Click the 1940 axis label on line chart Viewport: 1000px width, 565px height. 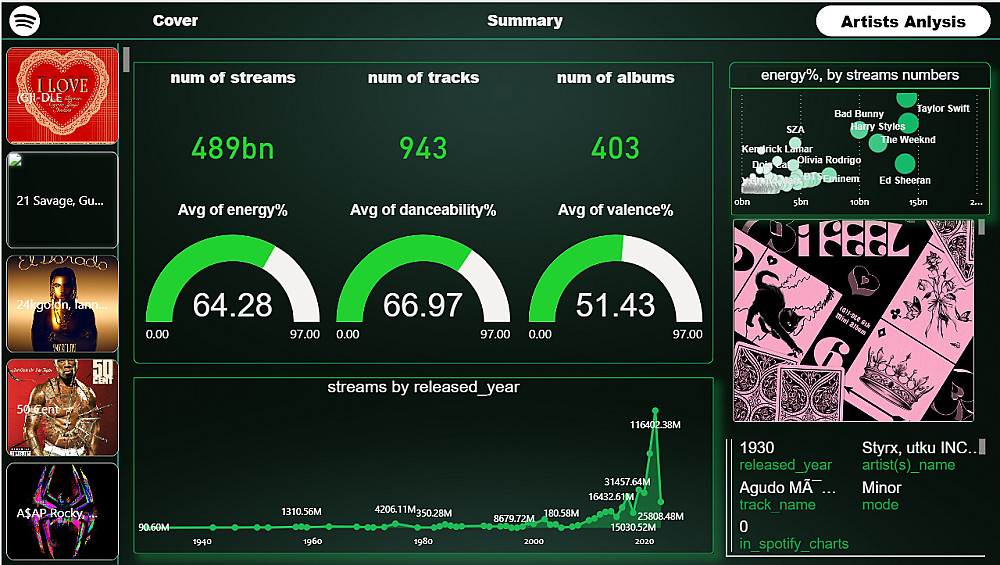coord(202,541)
